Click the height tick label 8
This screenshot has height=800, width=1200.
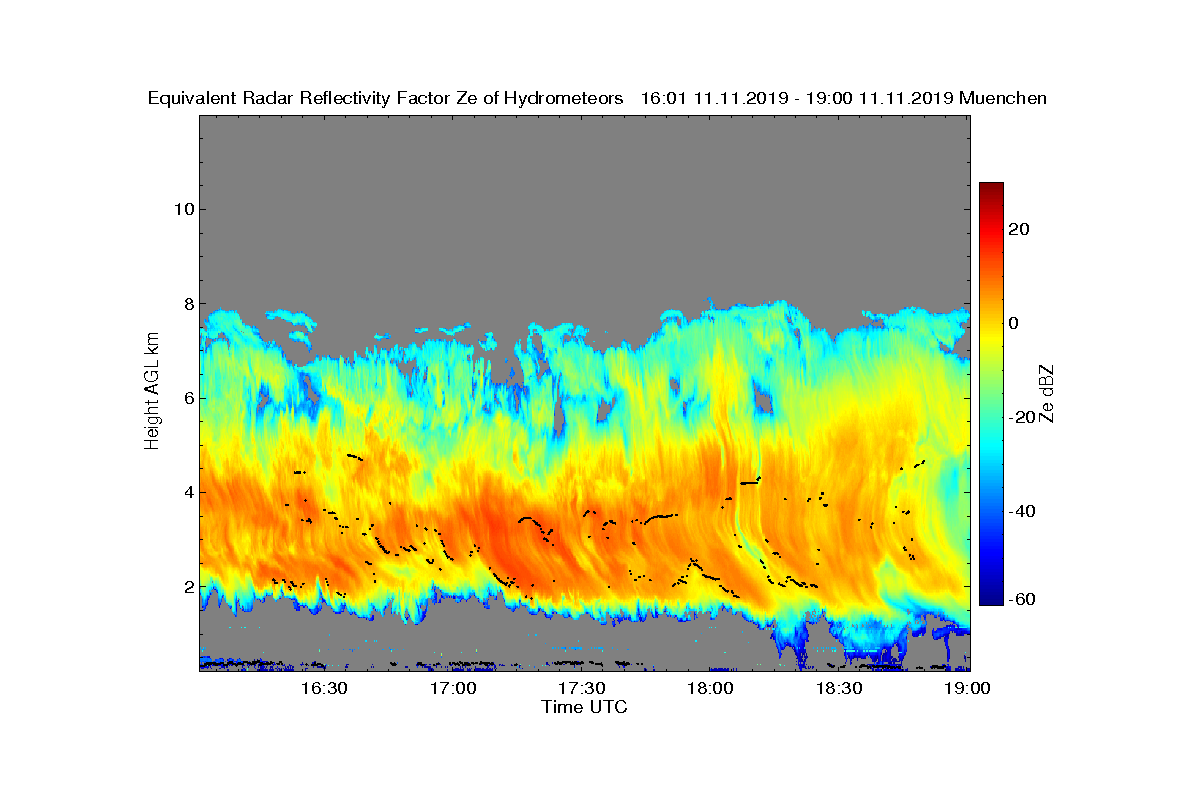click(187, 304)
